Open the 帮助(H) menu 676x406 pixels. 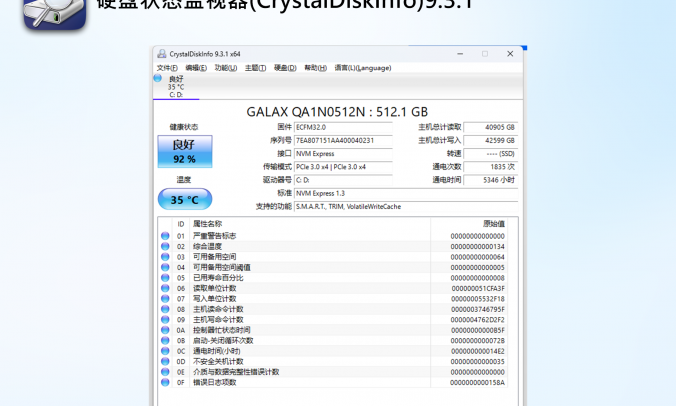316,68
